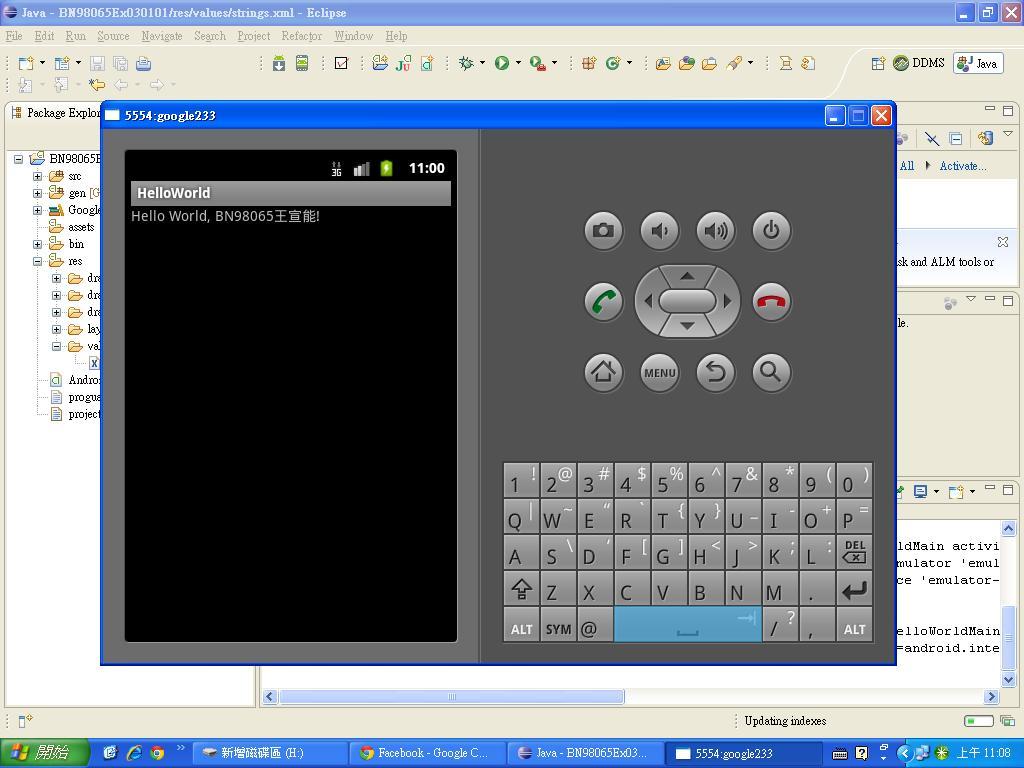Open the Refactor menu
Screen dimensions: 1024x768
tap(301, 36)
